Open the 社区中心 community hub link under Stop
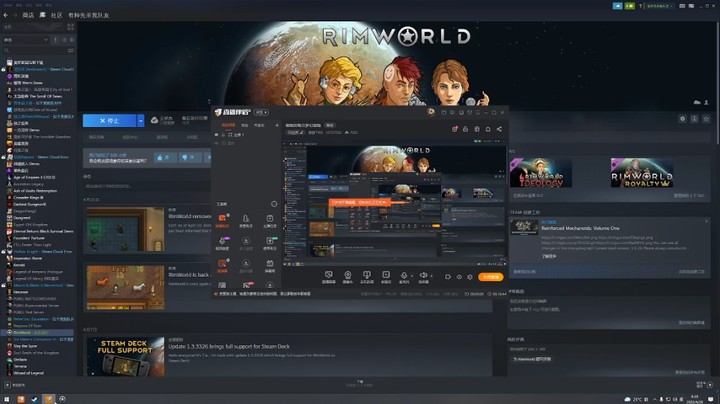720x404 pixels. click(130, 137)
